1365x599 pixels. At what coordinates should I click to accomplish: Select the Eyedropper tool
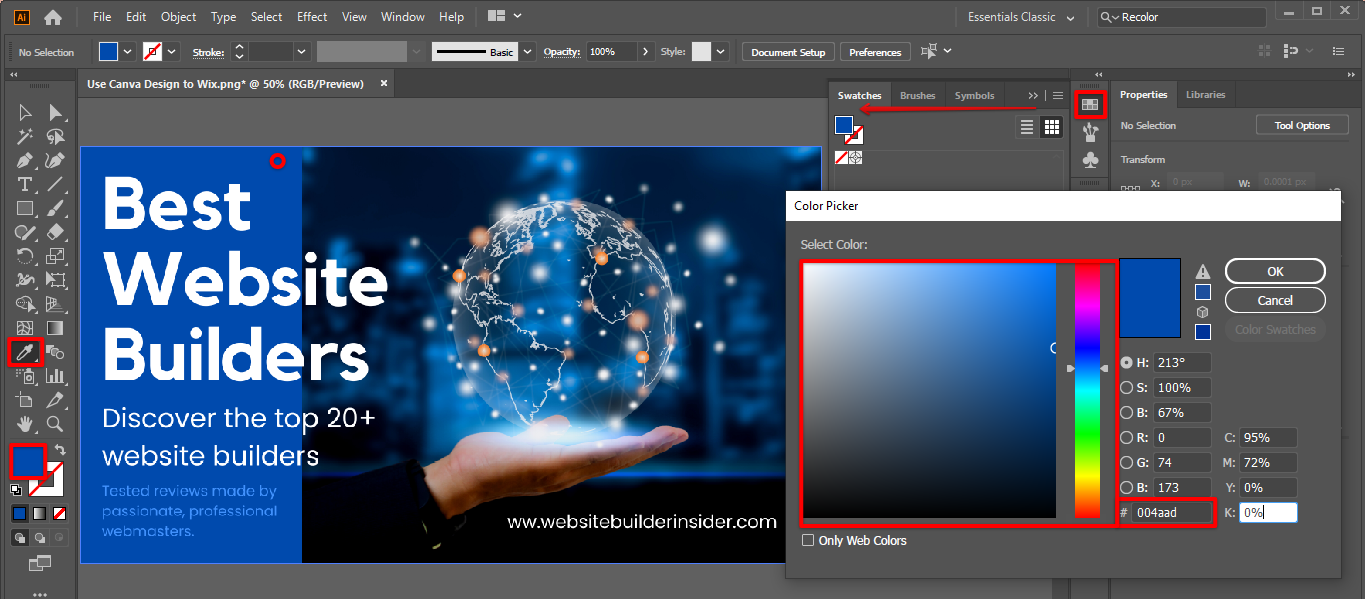[25, 352]
